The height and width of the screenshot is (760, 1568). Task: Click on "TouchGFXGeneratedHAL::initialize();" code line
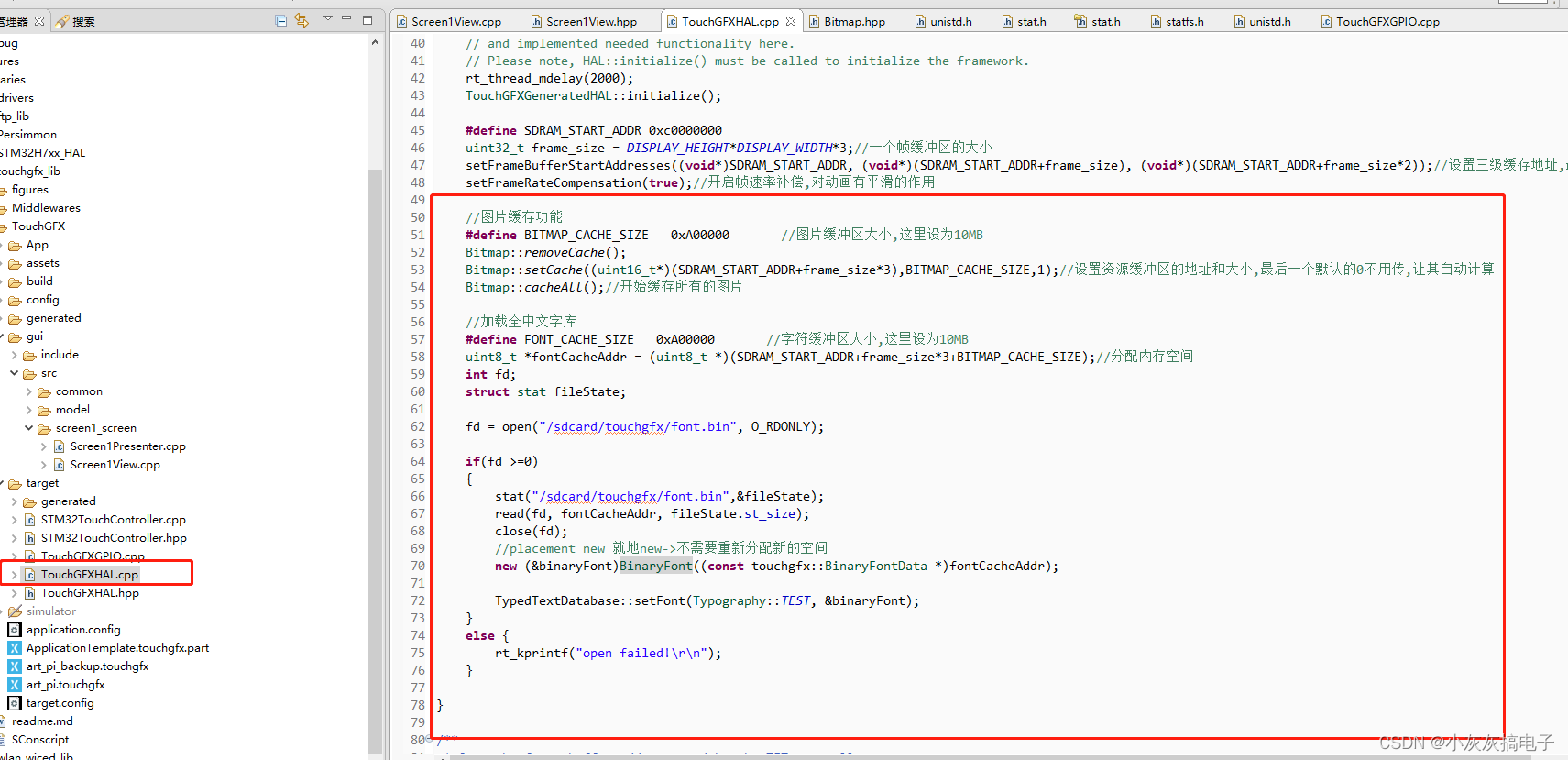tap(593, 95)
